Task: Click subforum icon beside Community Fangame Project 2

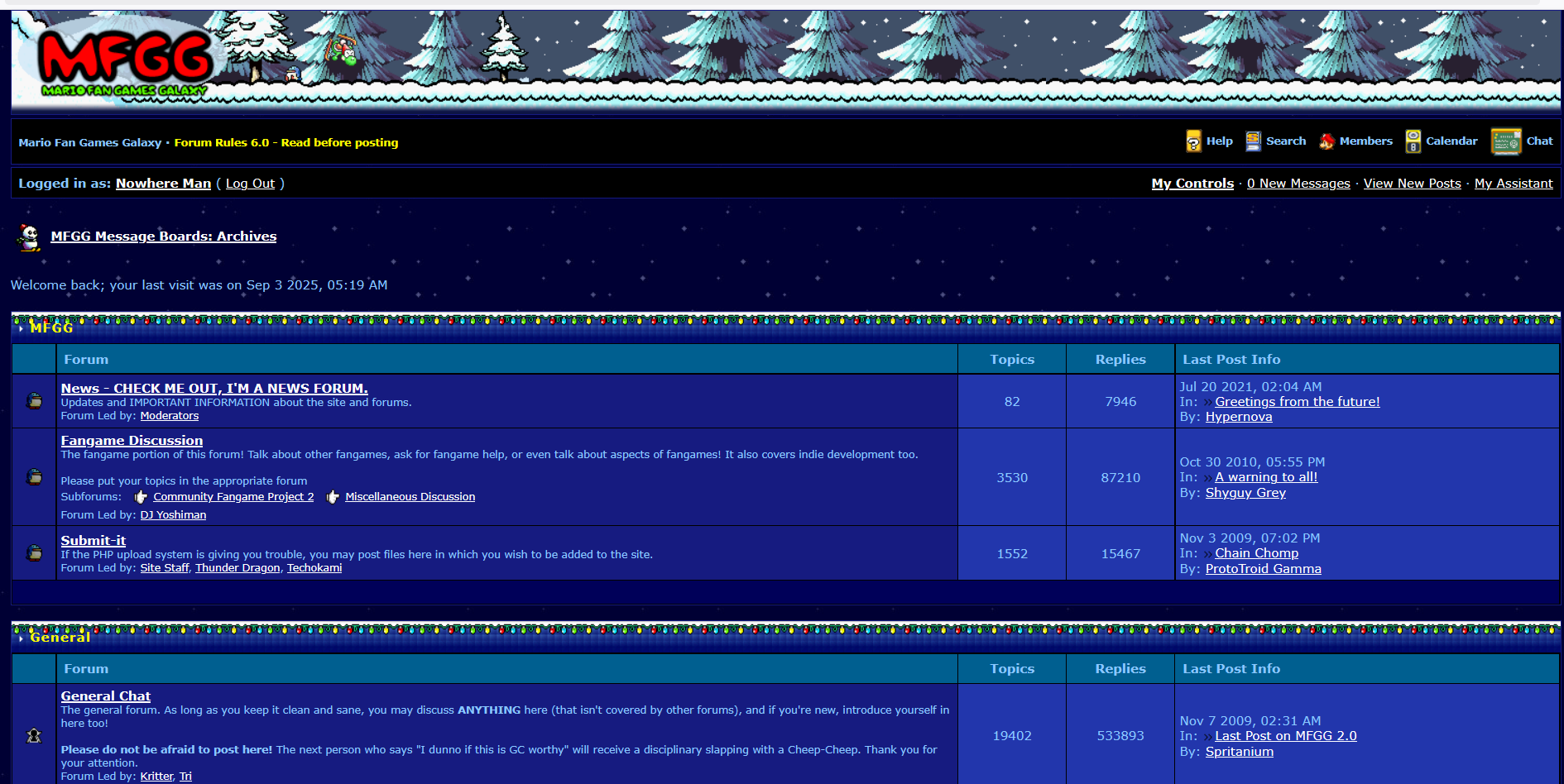Action: coord(141,497)
